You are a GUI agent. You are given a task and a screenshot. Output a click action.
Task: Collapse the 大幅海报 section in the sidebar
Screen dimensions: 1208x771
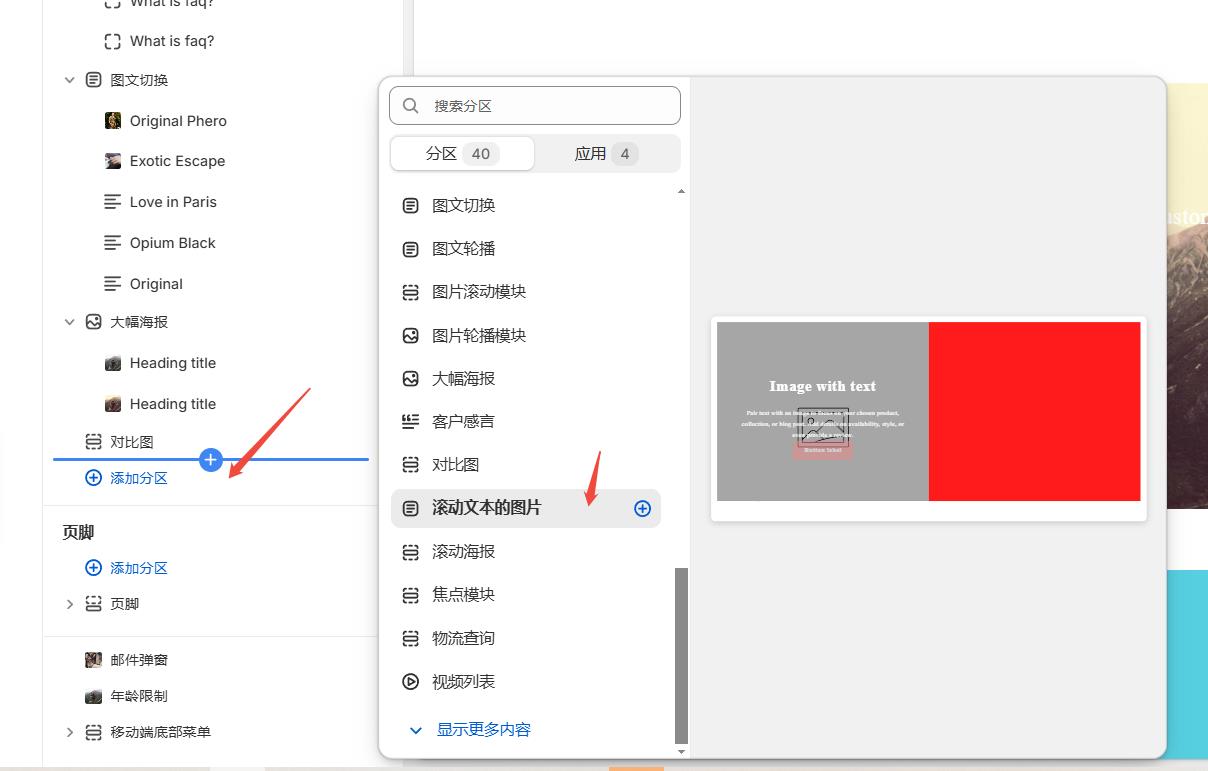coord(69,322)
